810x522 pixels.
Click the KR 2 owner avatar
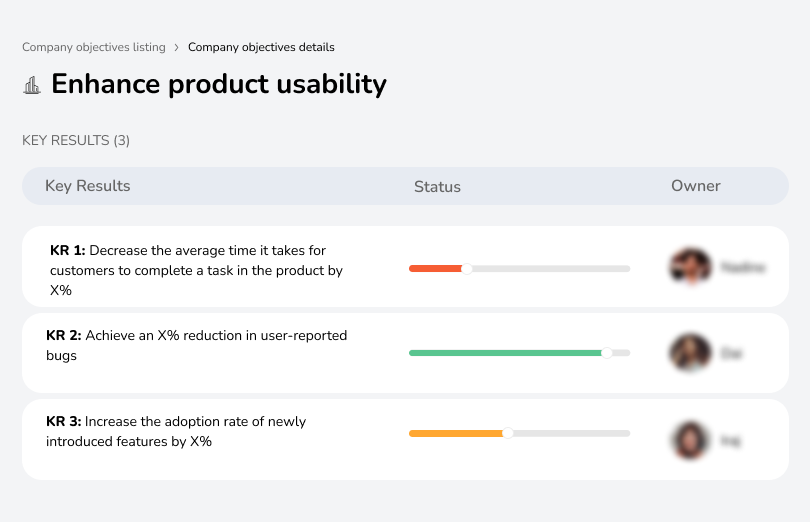(x=690, y=352)
